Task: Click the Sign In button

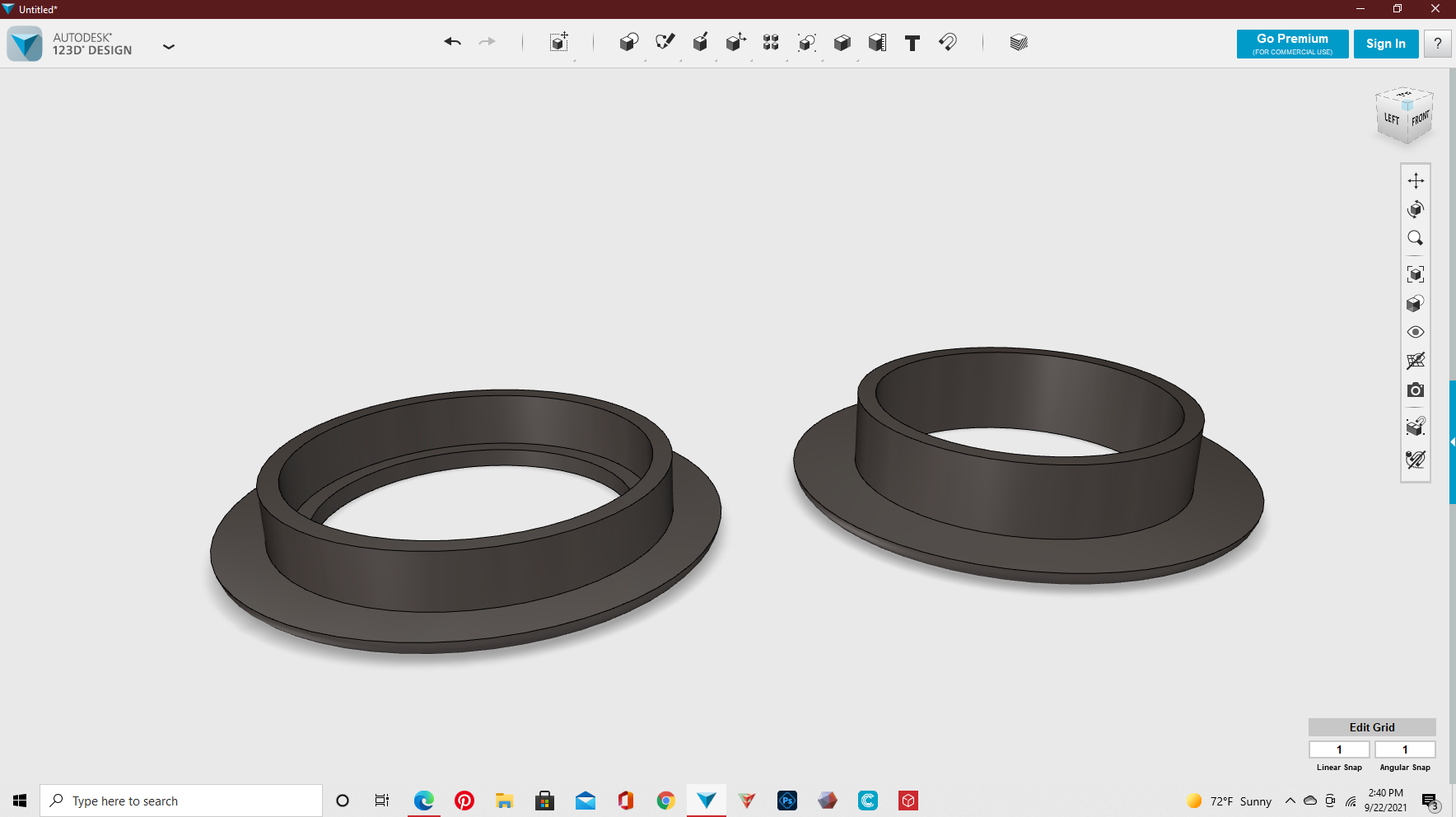Action: [1385, 44]
